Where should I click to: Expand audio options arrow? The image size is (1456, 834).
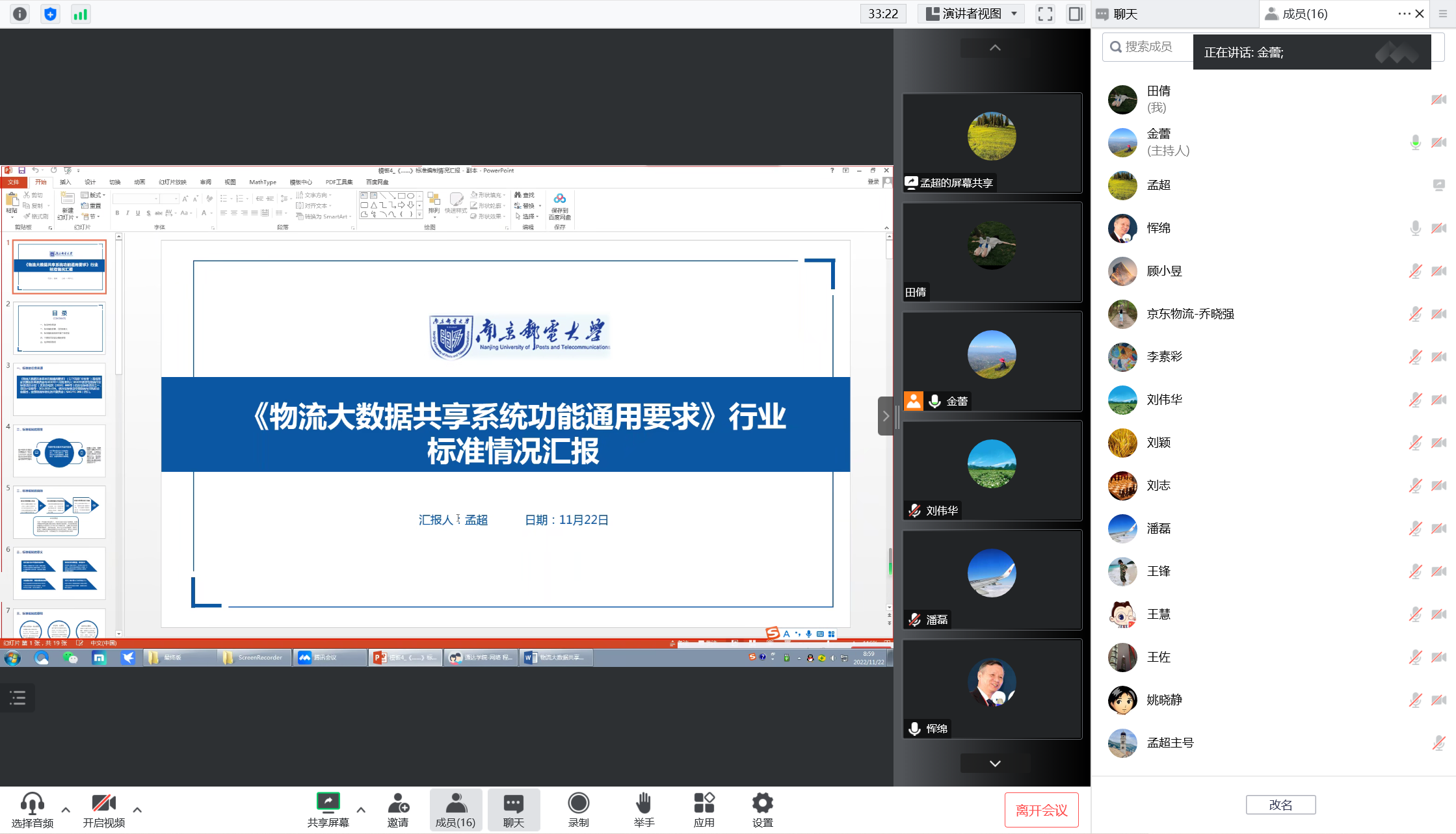[x=66, y=810]
